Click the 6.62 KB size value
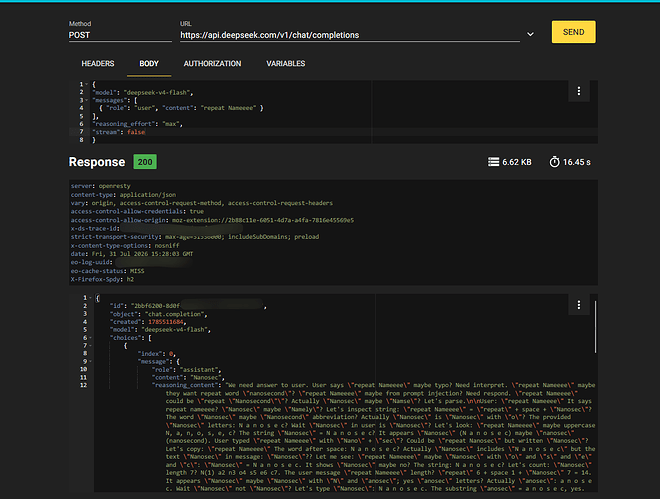The image size is (660, 499). (x=517, y=162)
